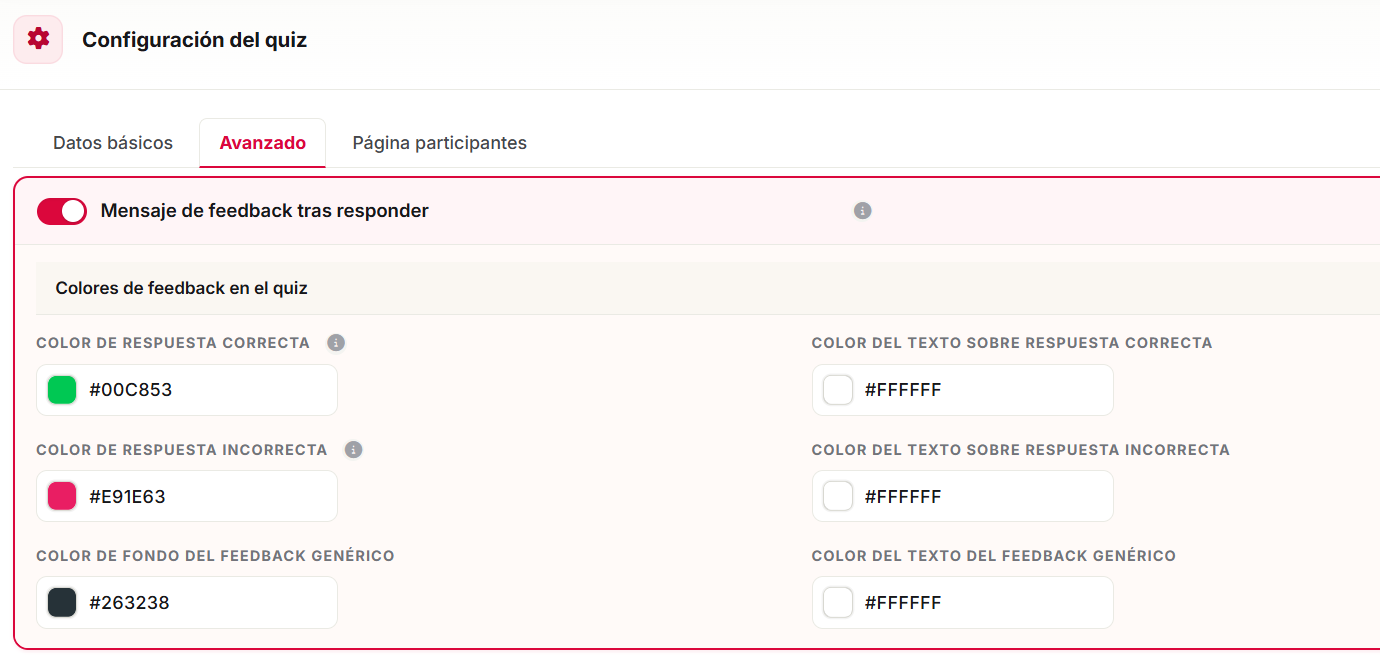Click hex field under texto sobre respuesta incorrecta
This screenshot has height=661, width=1380.
963,496
